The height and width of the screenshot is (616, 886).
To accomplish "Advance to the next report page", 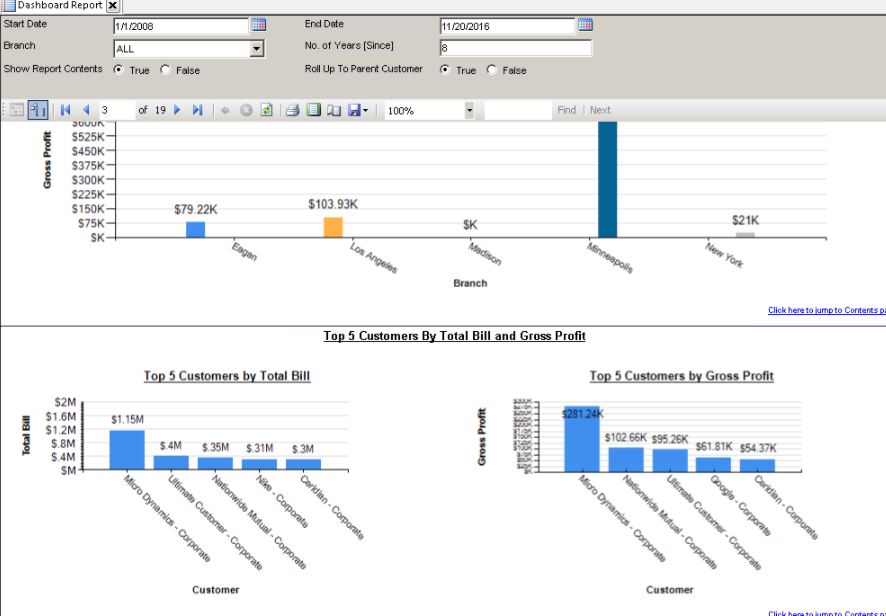I will [177, 110].
